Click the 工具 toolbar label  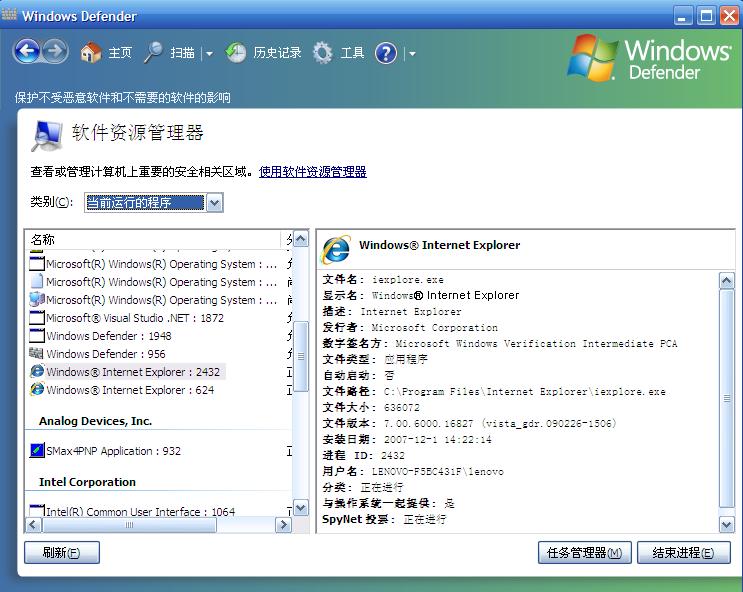point(352,53)
